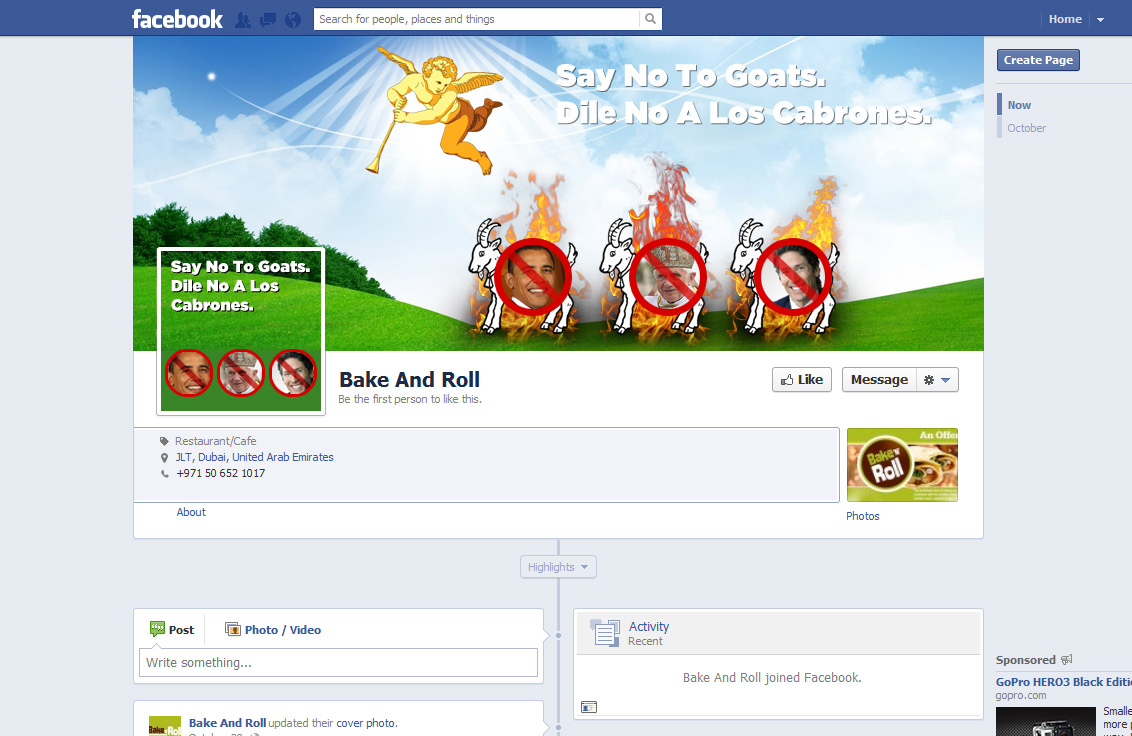1132x736 pixels.
Task: Open the post author avatar thumbnail
Action: (165, 726)
